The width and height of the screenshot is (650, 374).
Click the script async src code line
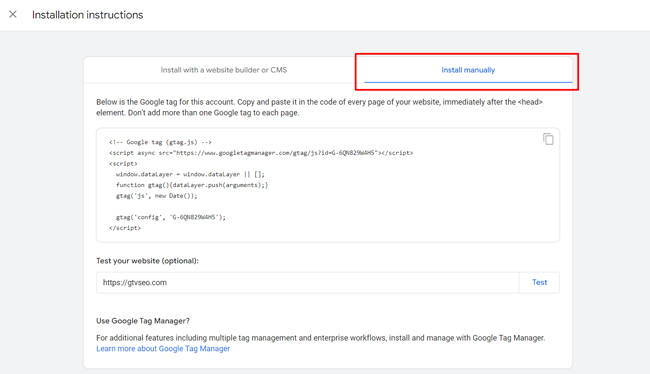tap(261, 153)
